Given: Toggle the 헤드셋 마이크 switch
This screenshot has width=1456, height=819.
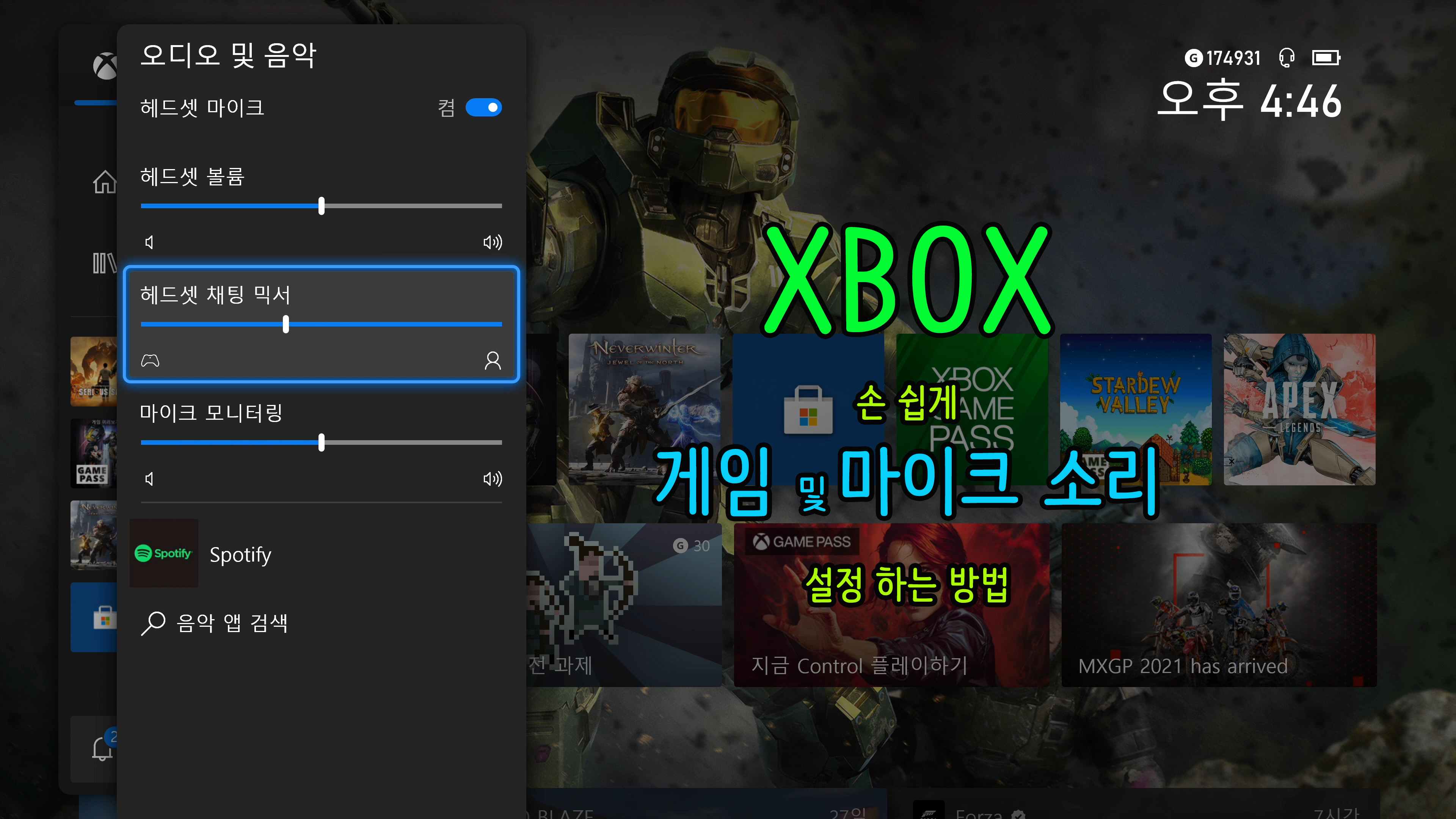Looking at the screenshot, I should [483, 107].
